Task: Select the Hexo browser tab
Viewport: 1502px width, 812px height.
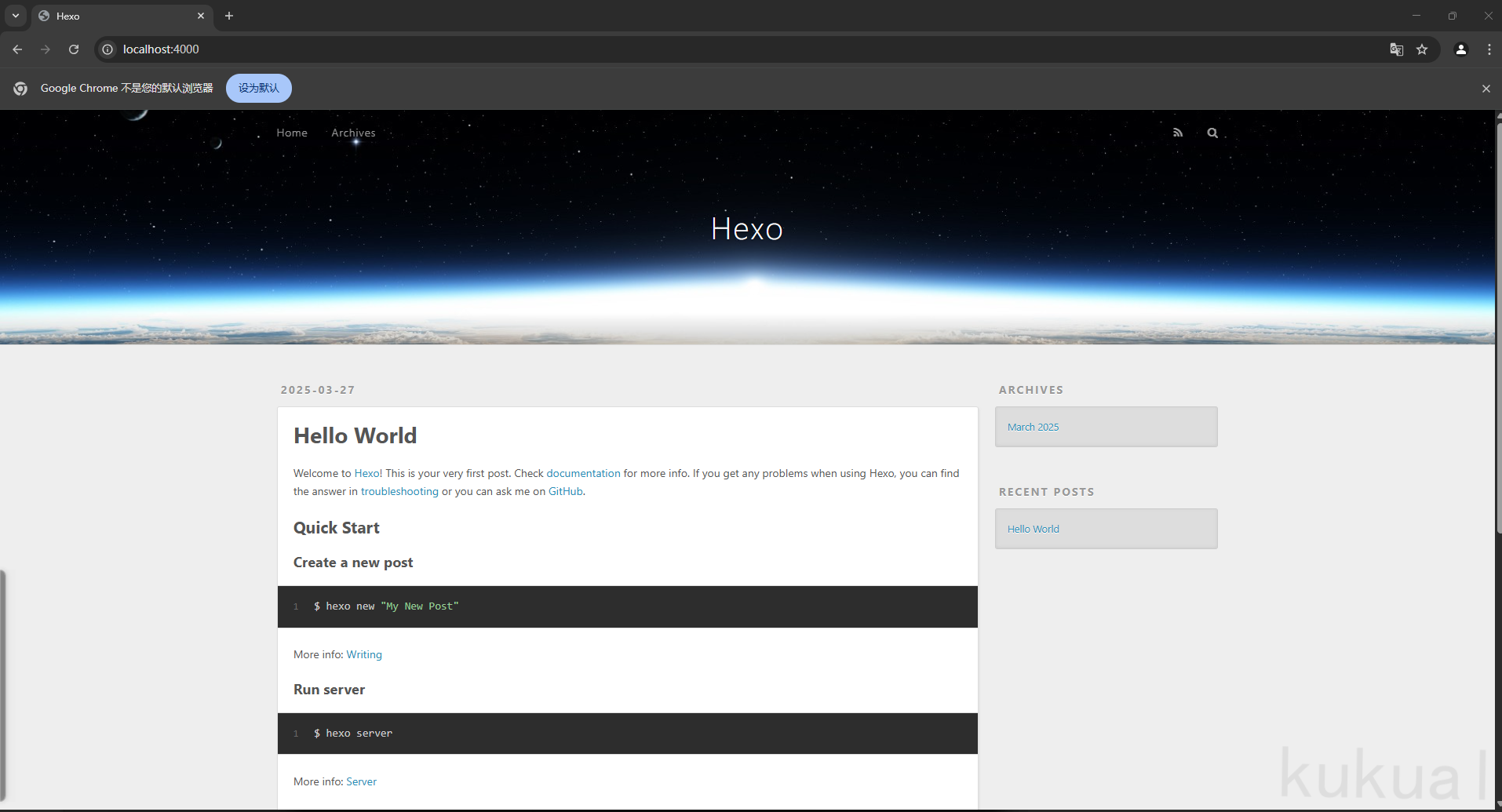Action: pyautogui.click(x=122, y=16)
